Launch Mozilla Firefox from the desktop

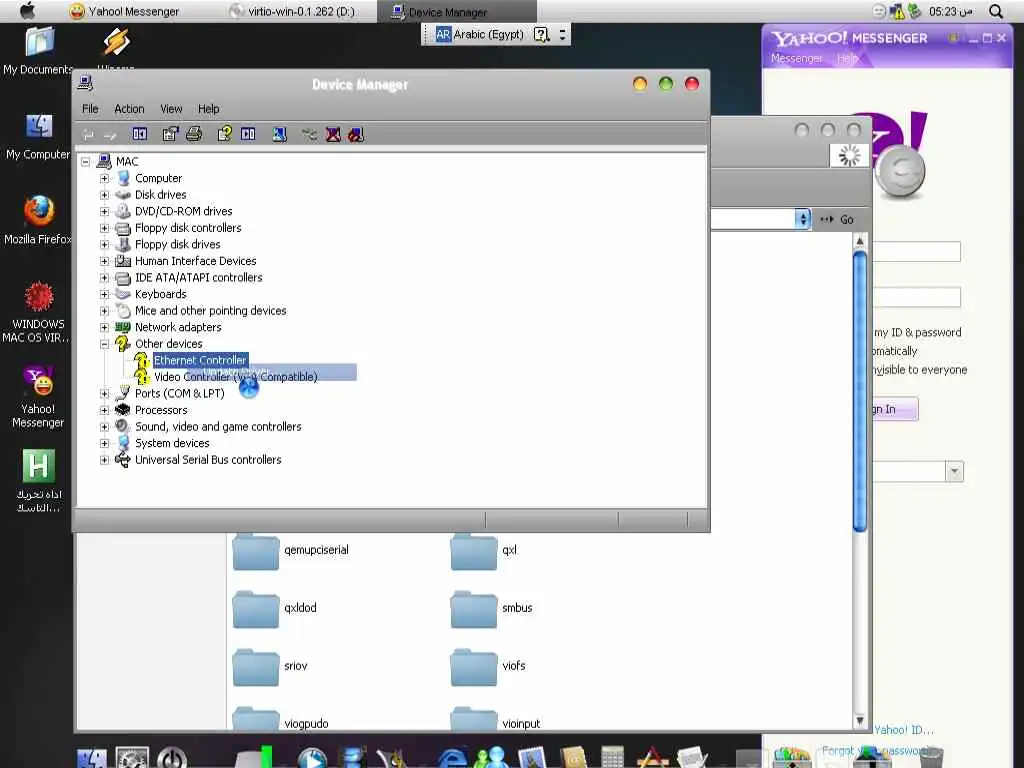[39, 221]
